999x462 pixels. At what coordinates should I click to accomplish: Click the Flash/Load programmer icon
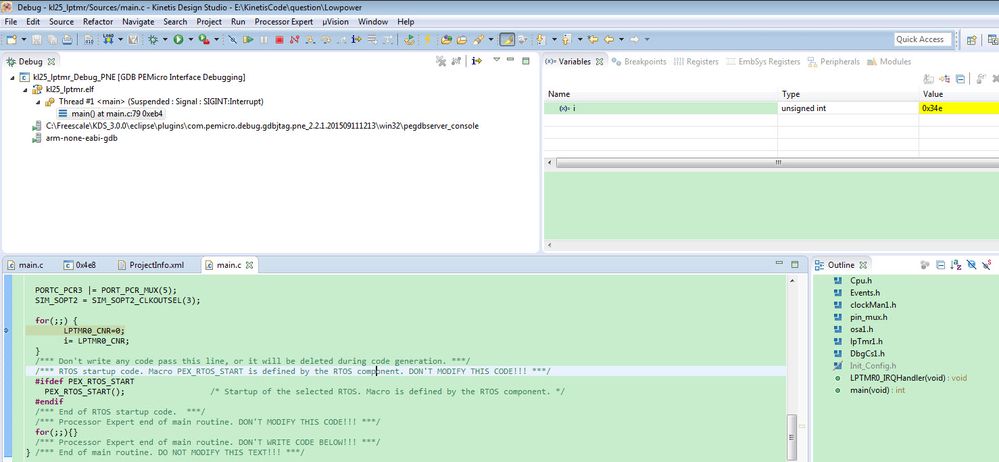click(108, 40)
